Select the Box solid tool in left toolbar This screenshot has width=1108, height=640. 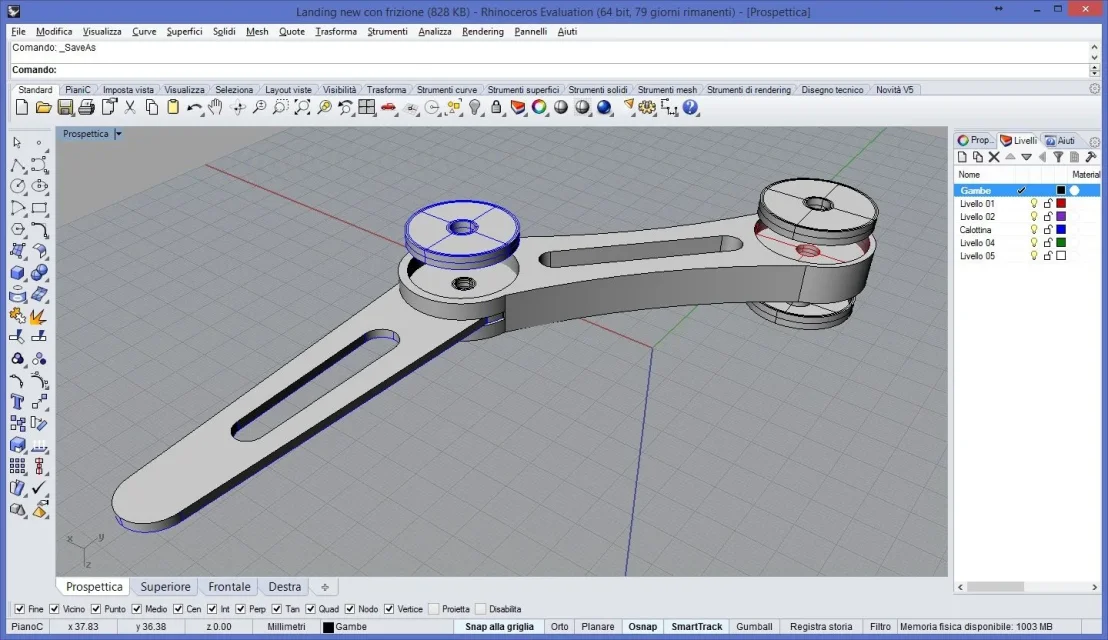tap(18, 273)
